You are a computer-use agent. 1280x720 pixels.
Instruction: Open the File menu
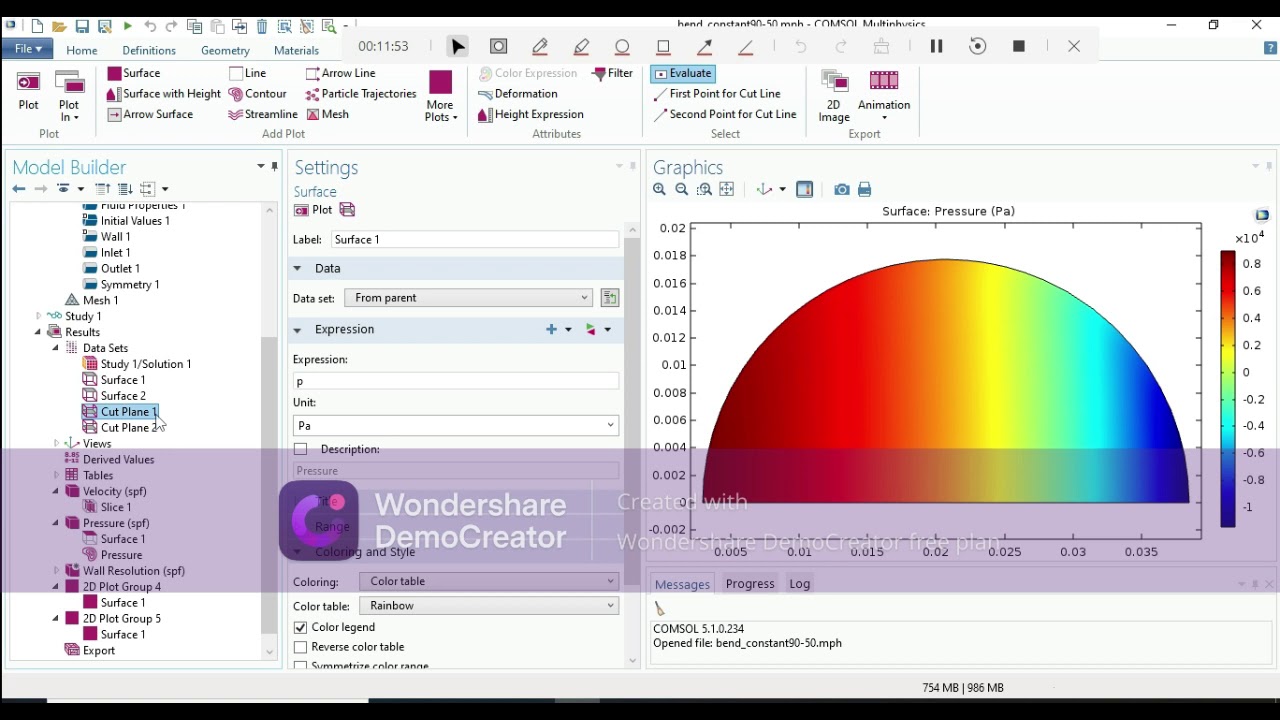tap(28, 49)
